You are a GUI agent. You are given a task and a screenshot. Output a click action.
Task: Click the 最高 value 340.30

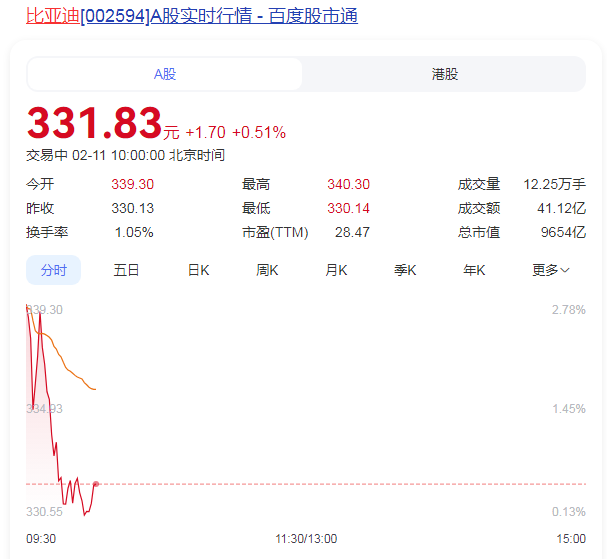348,184
